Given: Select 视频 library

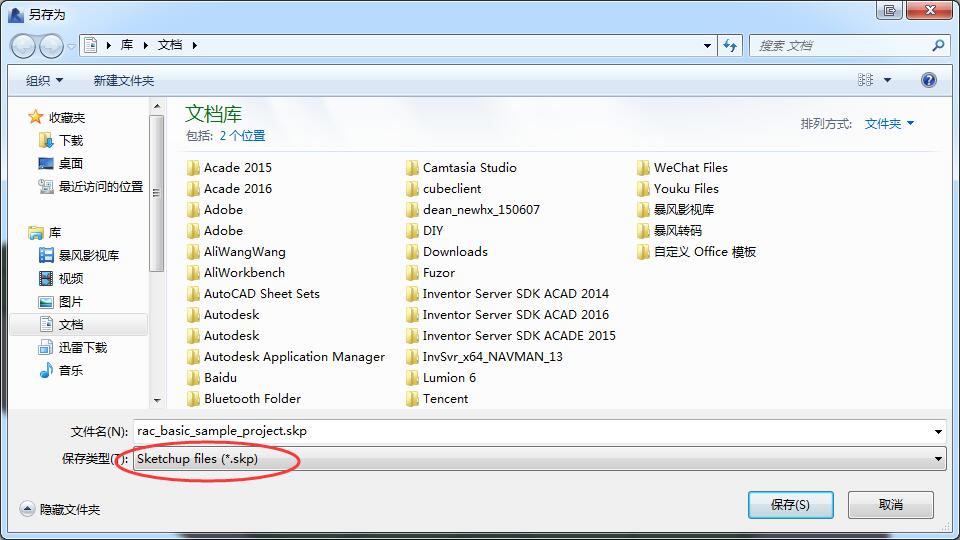Looking at the screenshot, I should click(61, 279).
